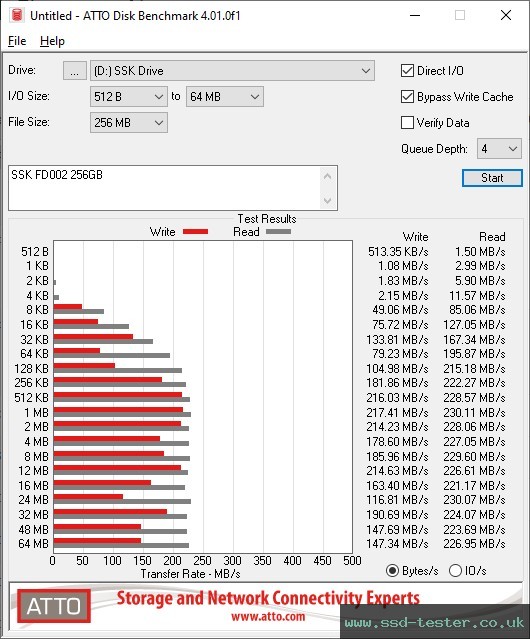The image size is (530, 639).
Task: Click the ATTO Disk Benchmark app icon
Action: coord(17,15)
